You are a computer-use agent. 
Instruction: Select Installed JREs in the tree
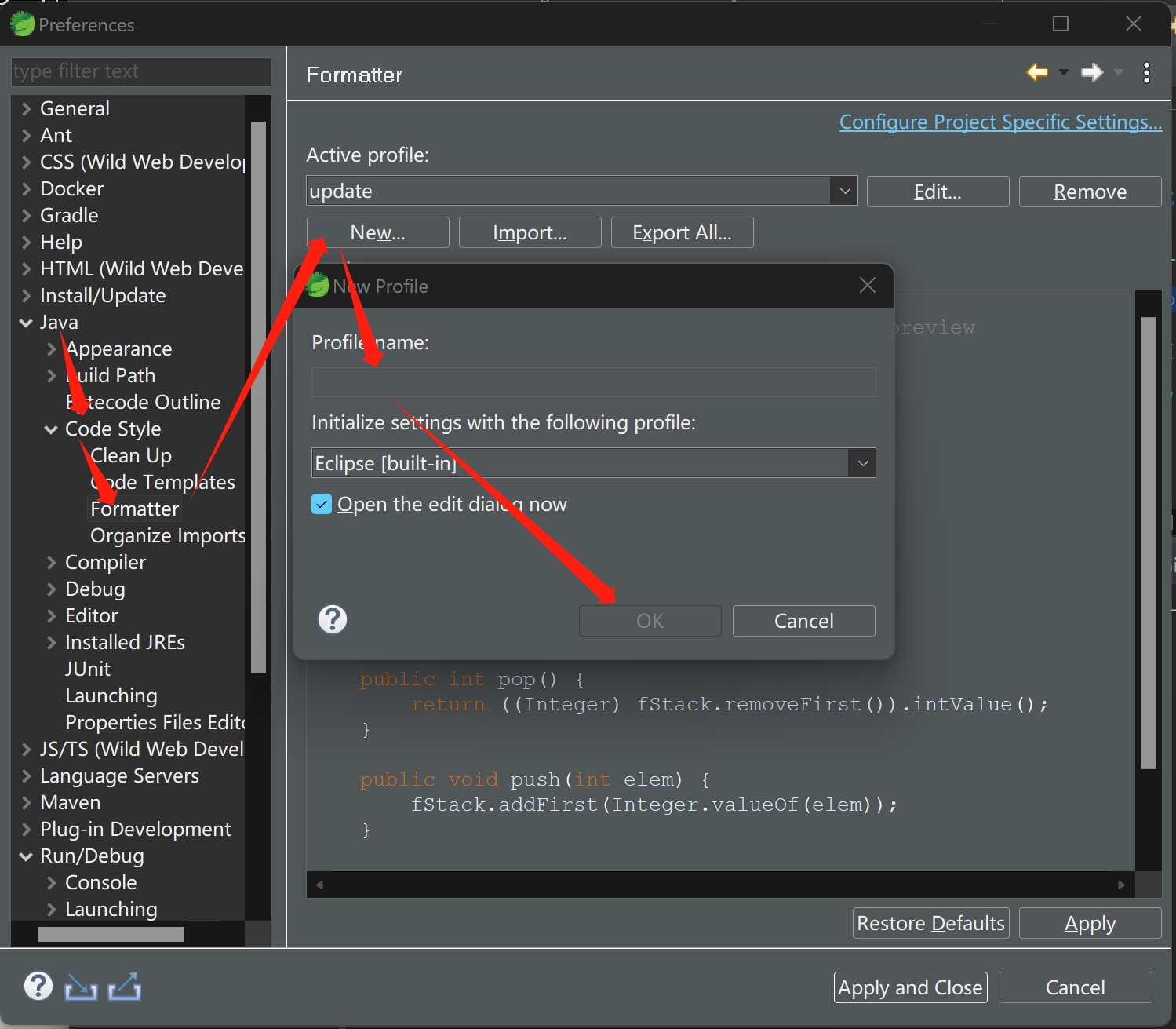(x=125, y=642)
